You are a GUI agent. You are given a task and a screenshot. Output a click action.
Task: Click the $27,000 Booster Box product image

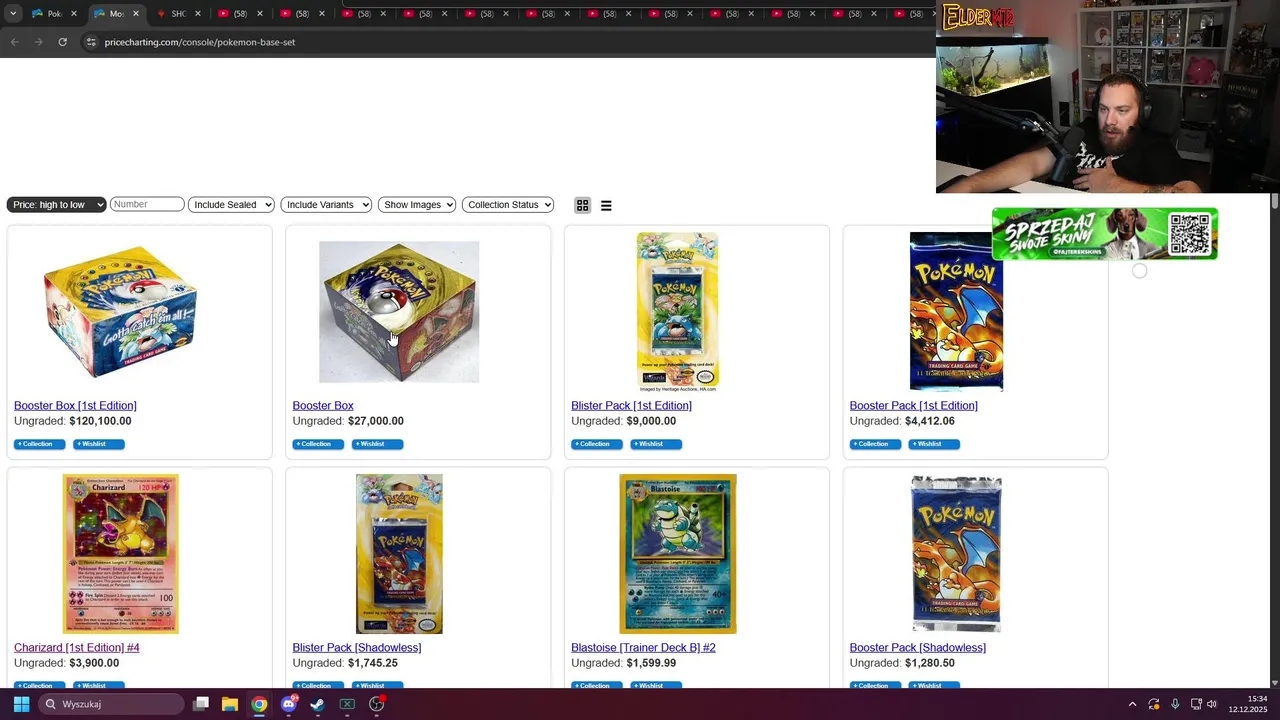[399, 311]
